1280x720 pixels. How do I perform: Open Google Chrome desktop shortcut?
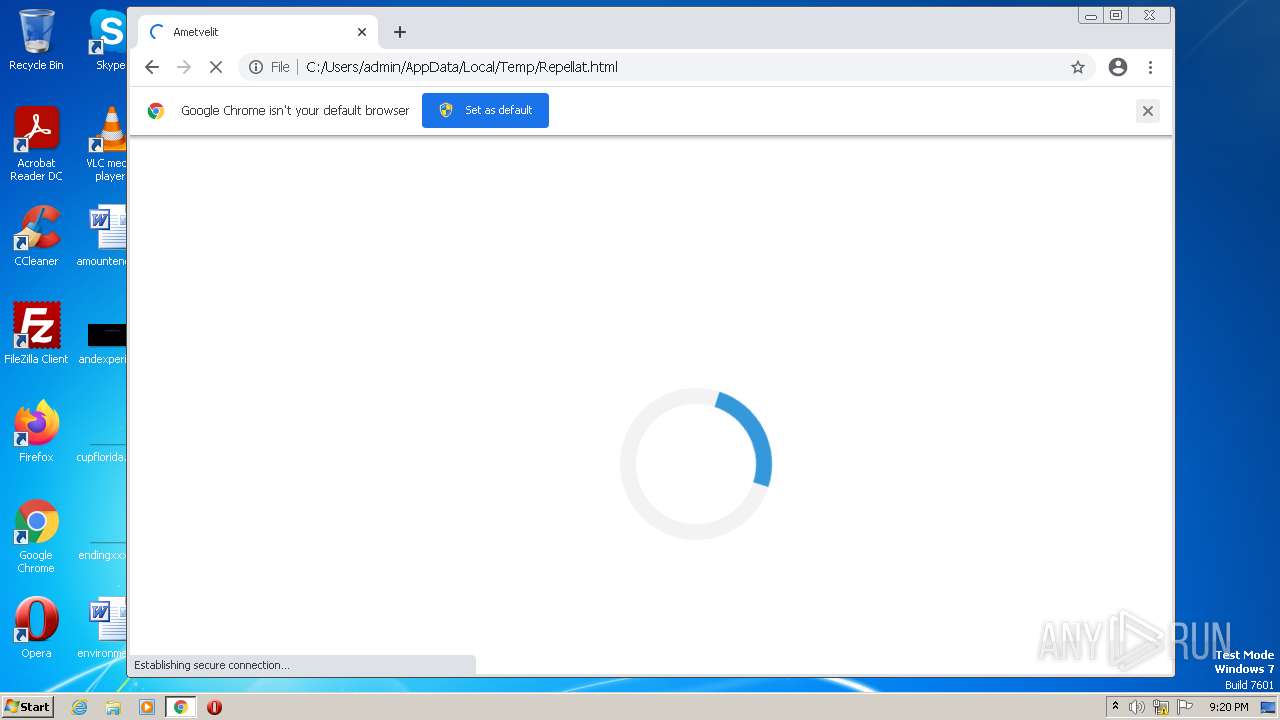36,536
